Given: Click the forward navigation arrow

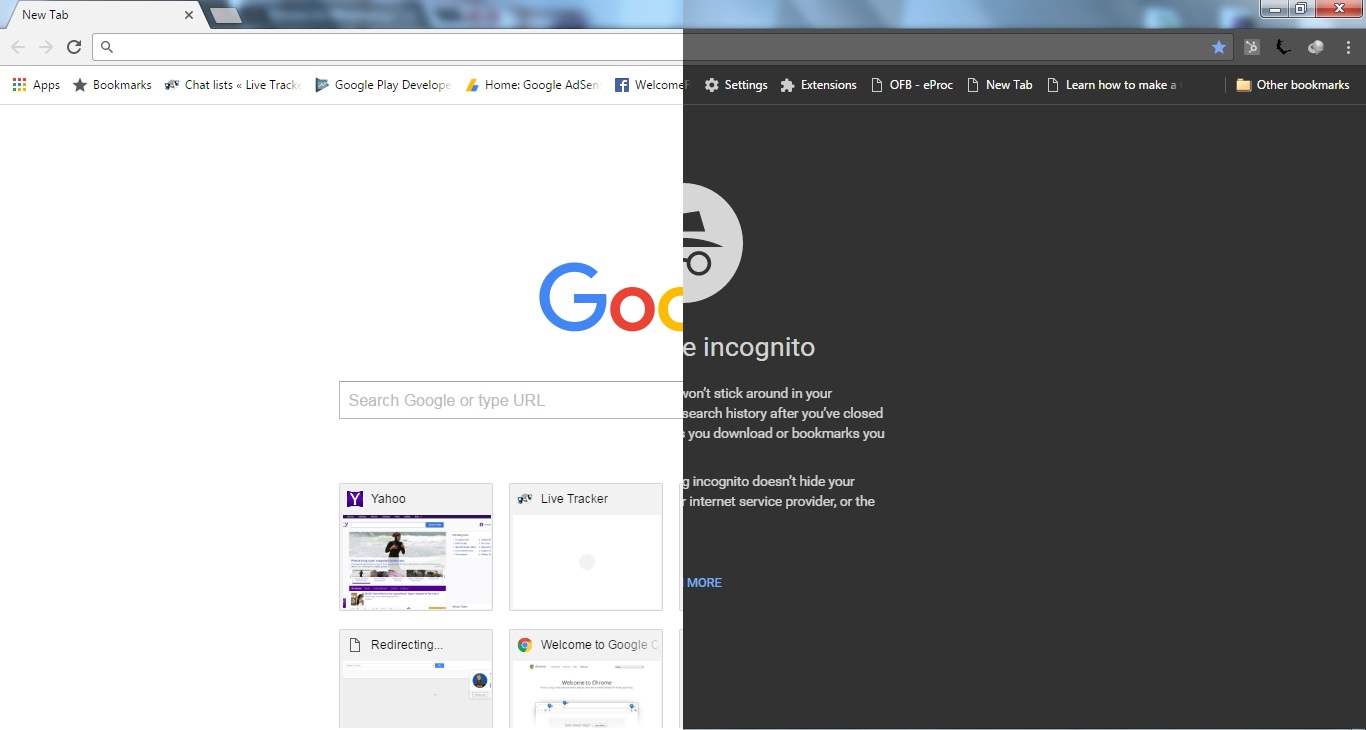Looking at the screenshot, I should (46, 47).
